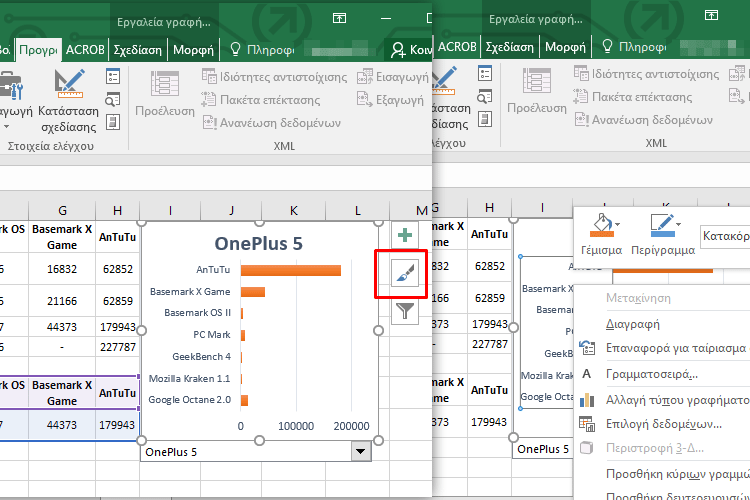Viewport: 750px width, 500px height.
Task: Select column G header in left window
Action: 62,211
